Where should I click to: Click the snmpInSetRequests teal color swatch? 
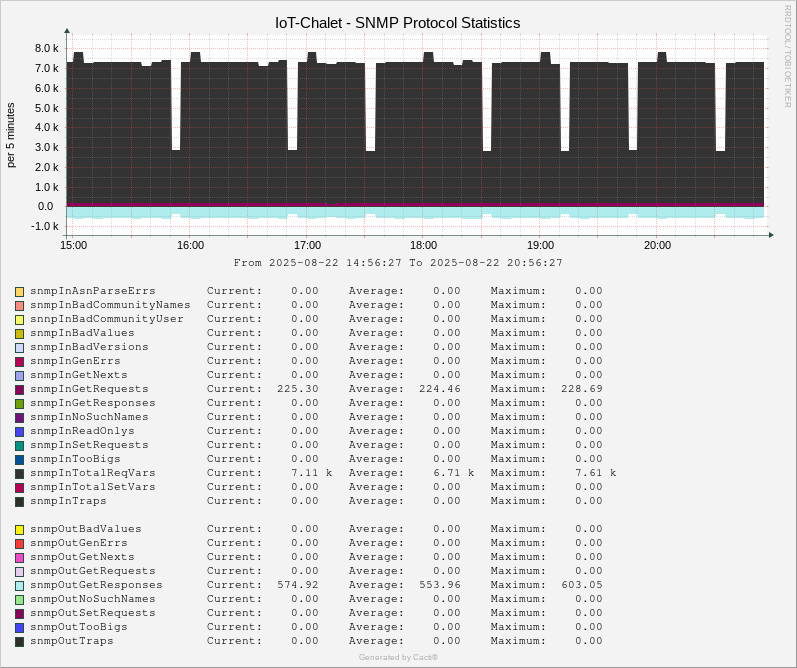coord(19,446)
